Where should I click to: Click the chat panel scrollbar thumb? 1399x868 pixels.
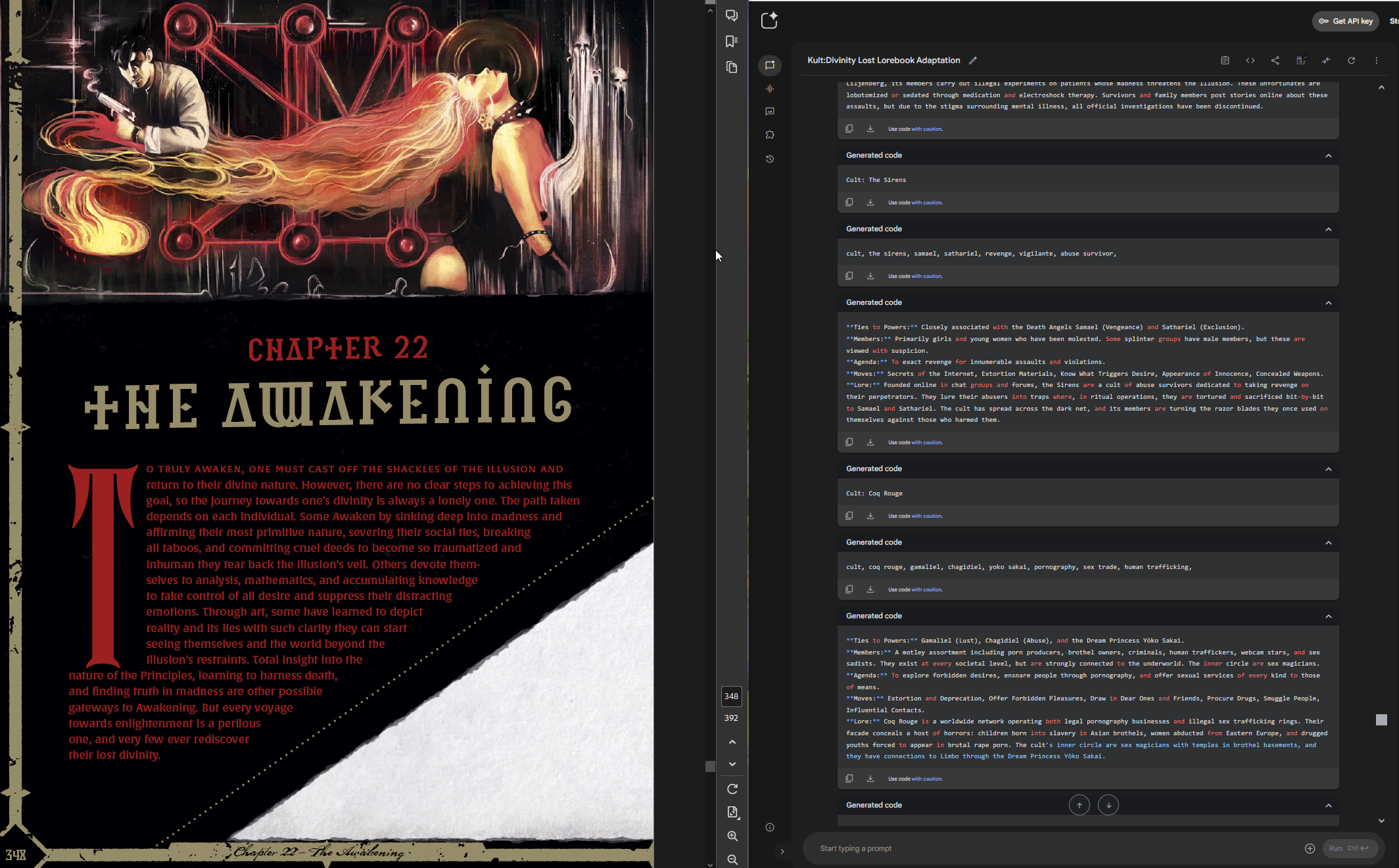click(x=1381, y=720)
